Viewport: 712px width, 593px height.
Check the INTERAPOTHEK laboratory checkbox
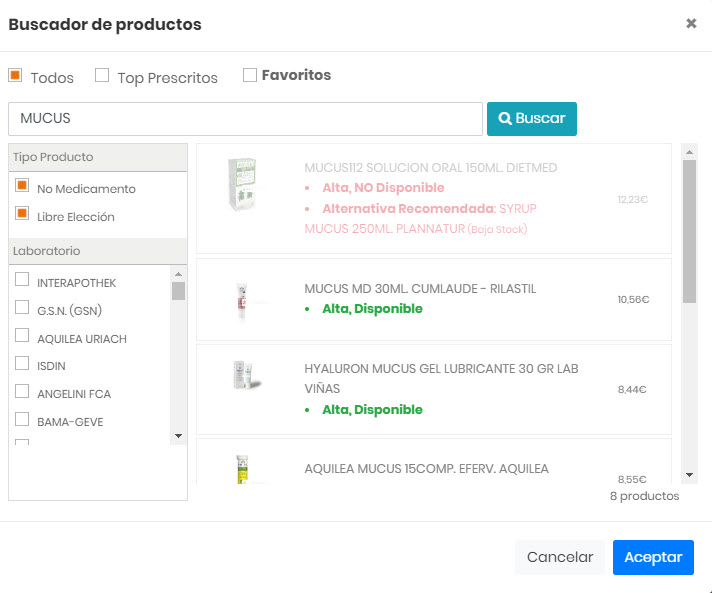[x=22, y=279]
